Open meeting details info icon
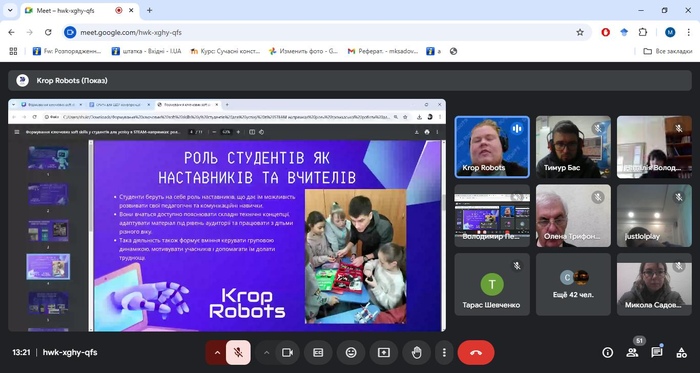The image size is (700, 373). point(608,352)
